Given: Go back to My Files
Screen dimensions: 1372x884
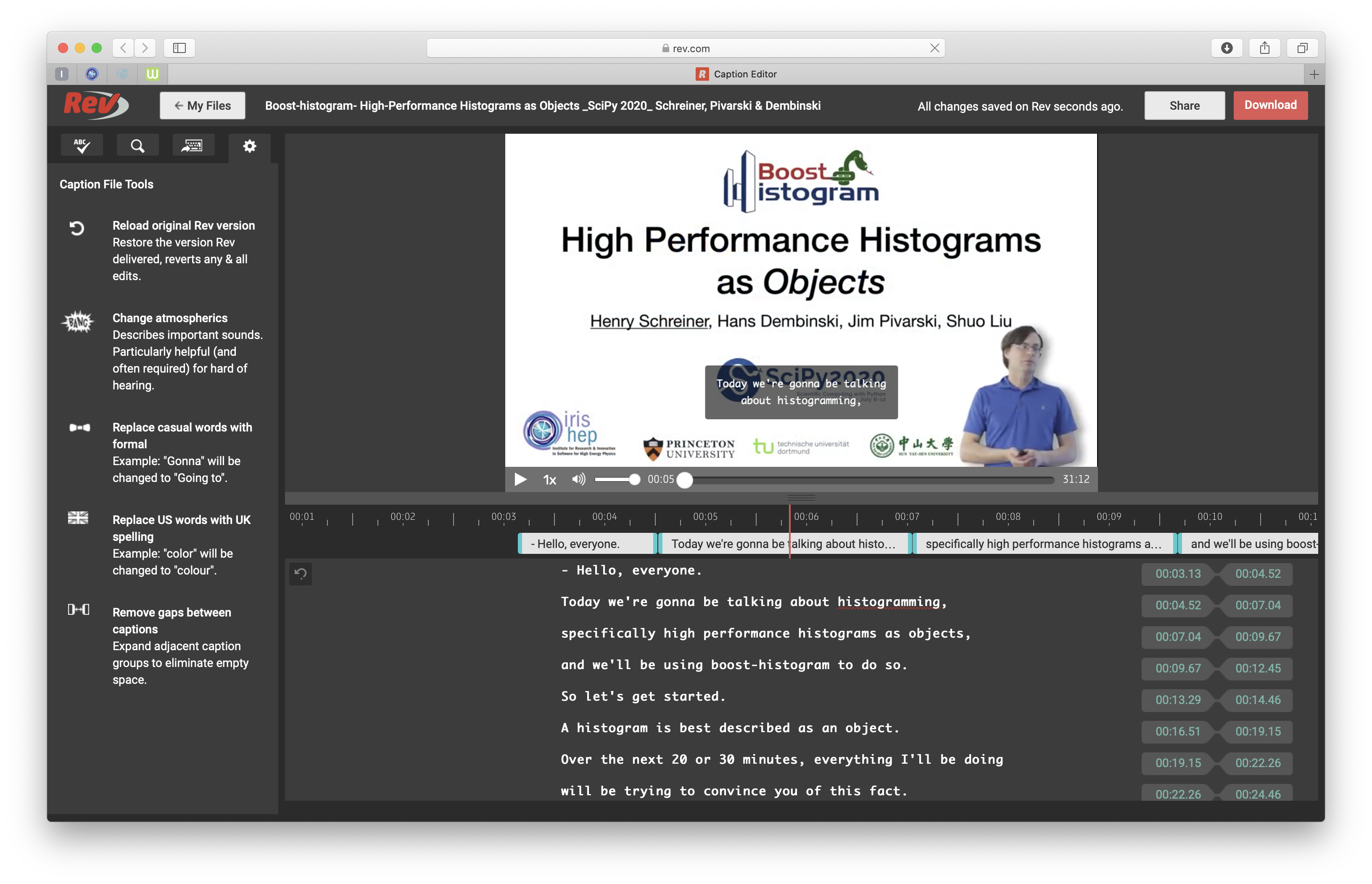Looking at the screenshot, I should tap(203, 106).
